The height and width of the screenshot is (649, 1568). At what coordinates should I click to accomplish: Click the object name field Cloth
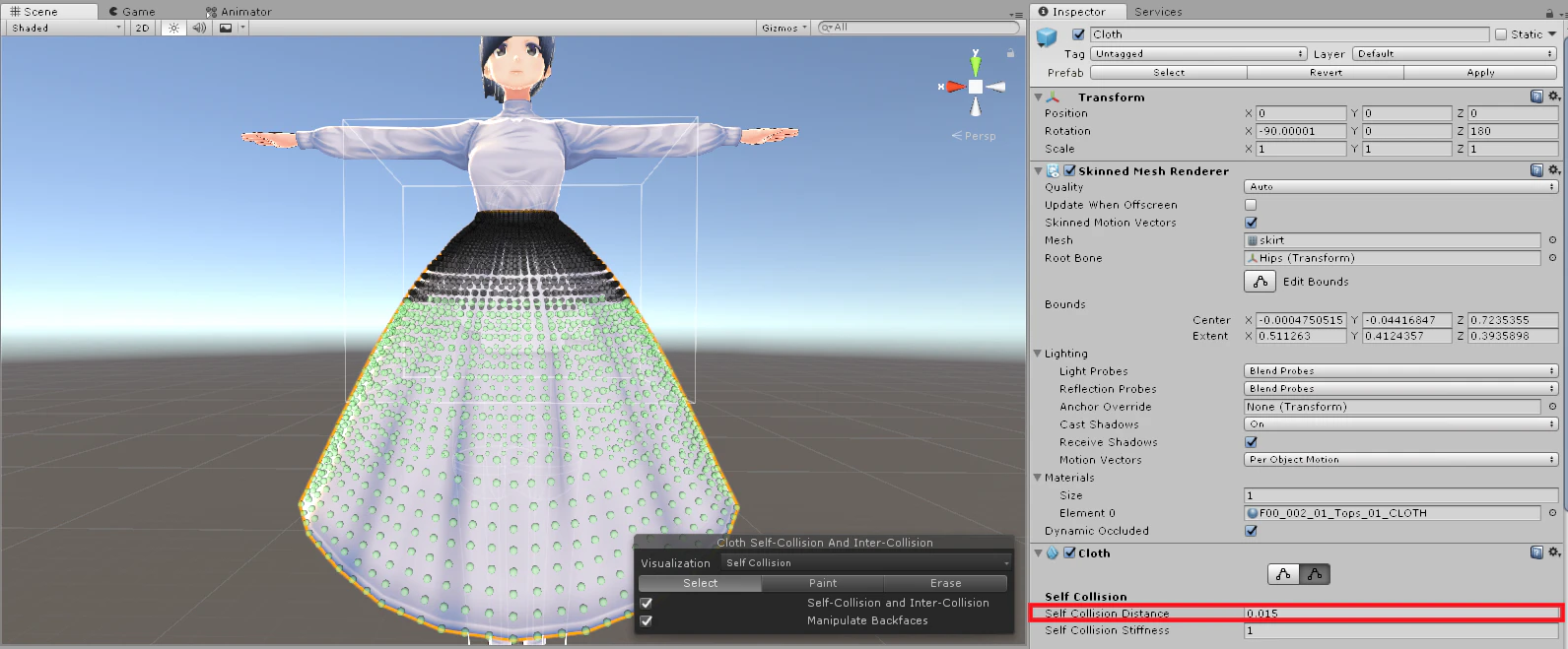click(x=1289, y=34)
